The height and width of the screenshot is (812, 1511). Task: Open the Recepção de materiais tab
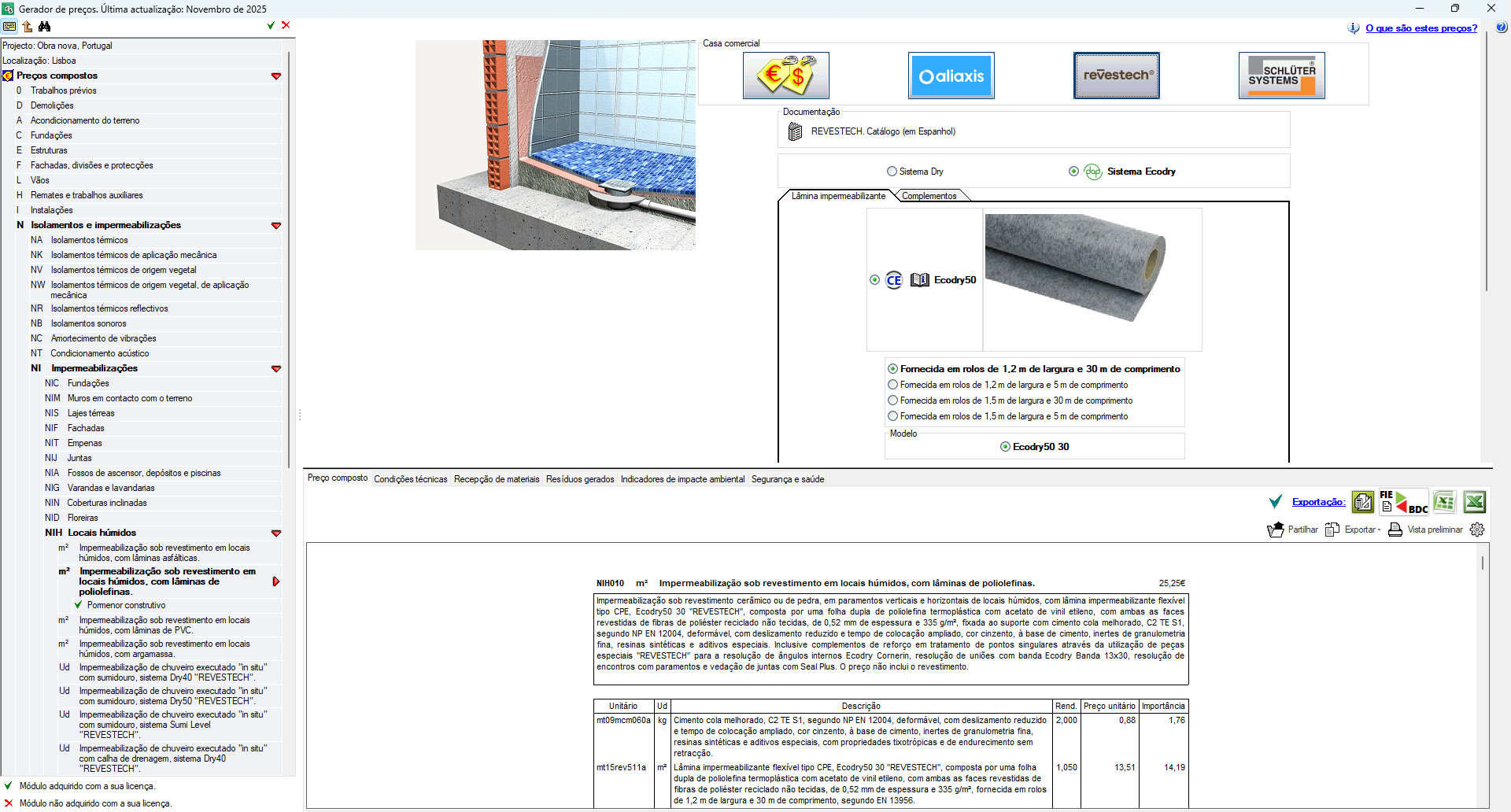pos(497,479)
